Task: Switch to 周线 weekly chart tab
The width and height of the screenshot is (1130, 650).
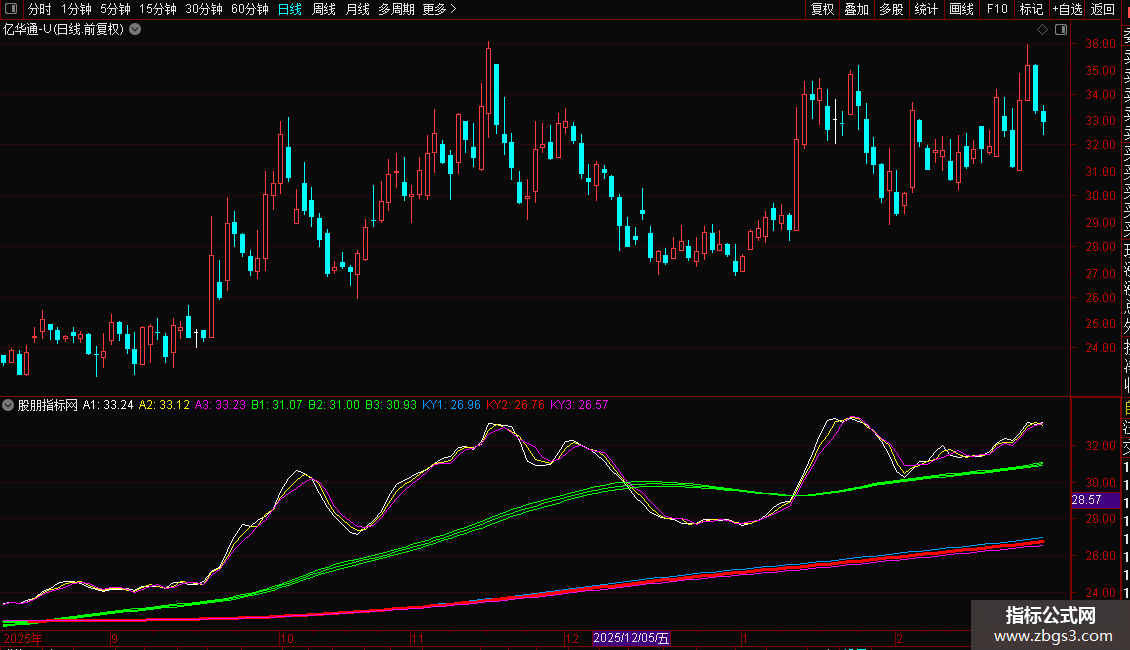Action: click(x=324, y=9)
